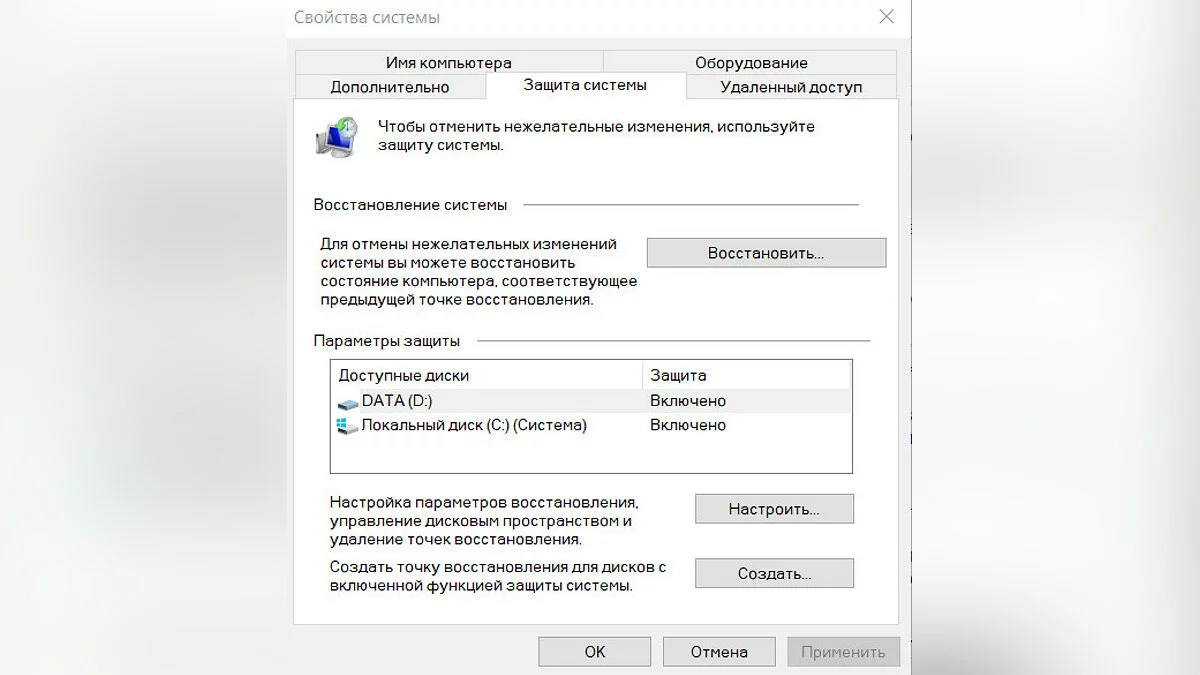The height and width of the screenshot is (675, 1200).
Task: Select the DATA (D:) row in the list
Action: point(591,401)
